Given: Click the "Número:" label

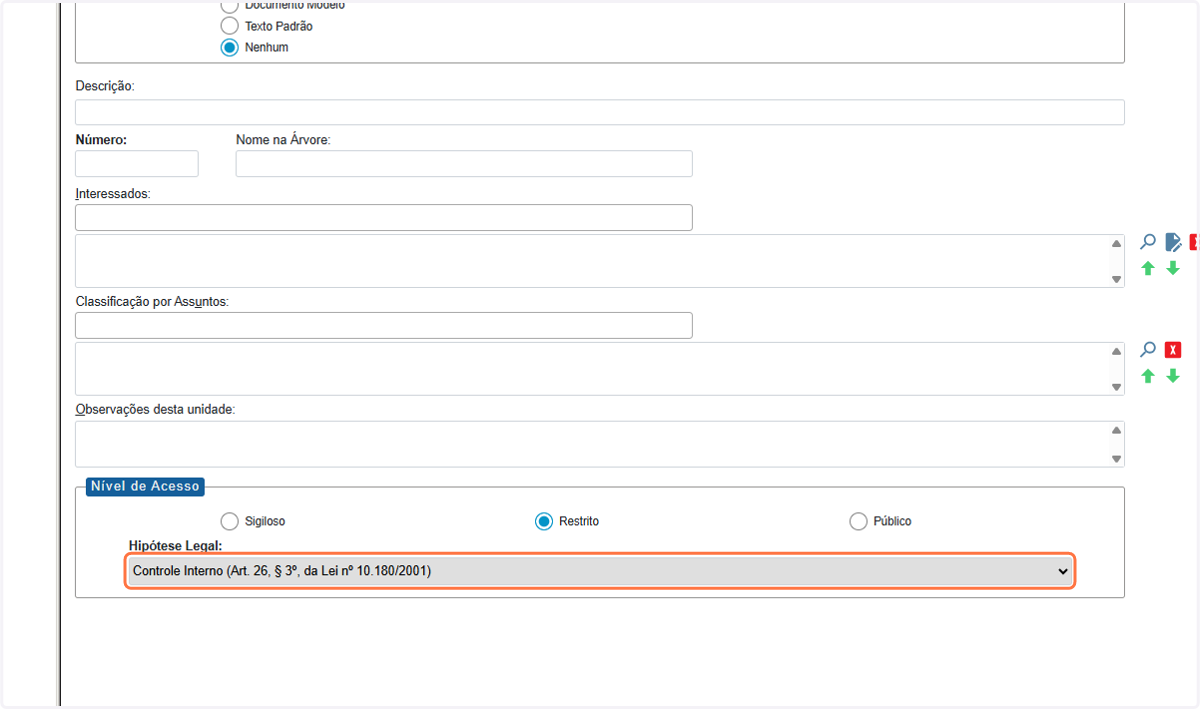Looking at the screenshot, I should pos(101,140).
